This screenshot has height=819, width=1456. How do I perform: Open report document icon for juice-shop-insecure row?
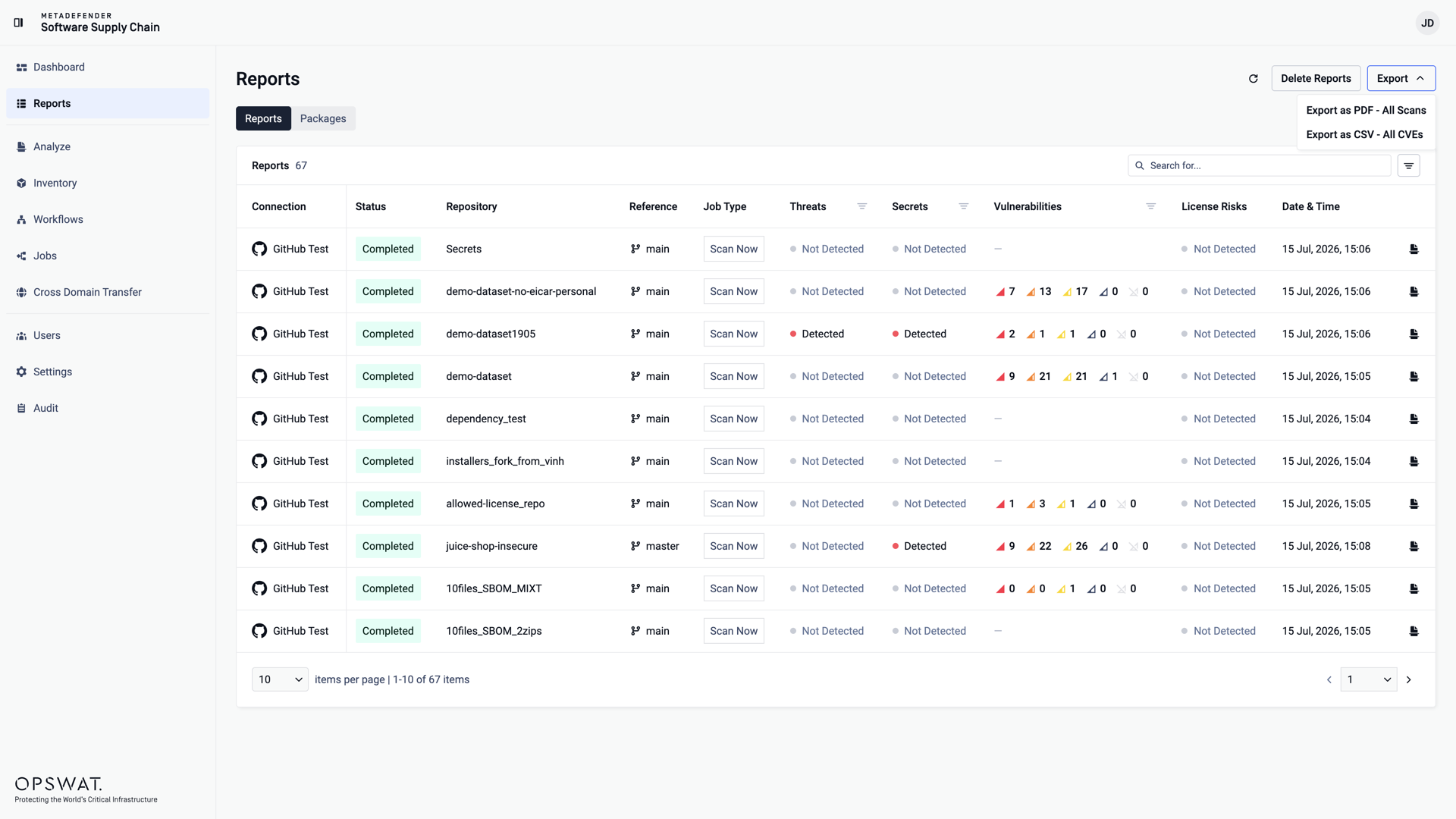click(x=1414, y=546)
